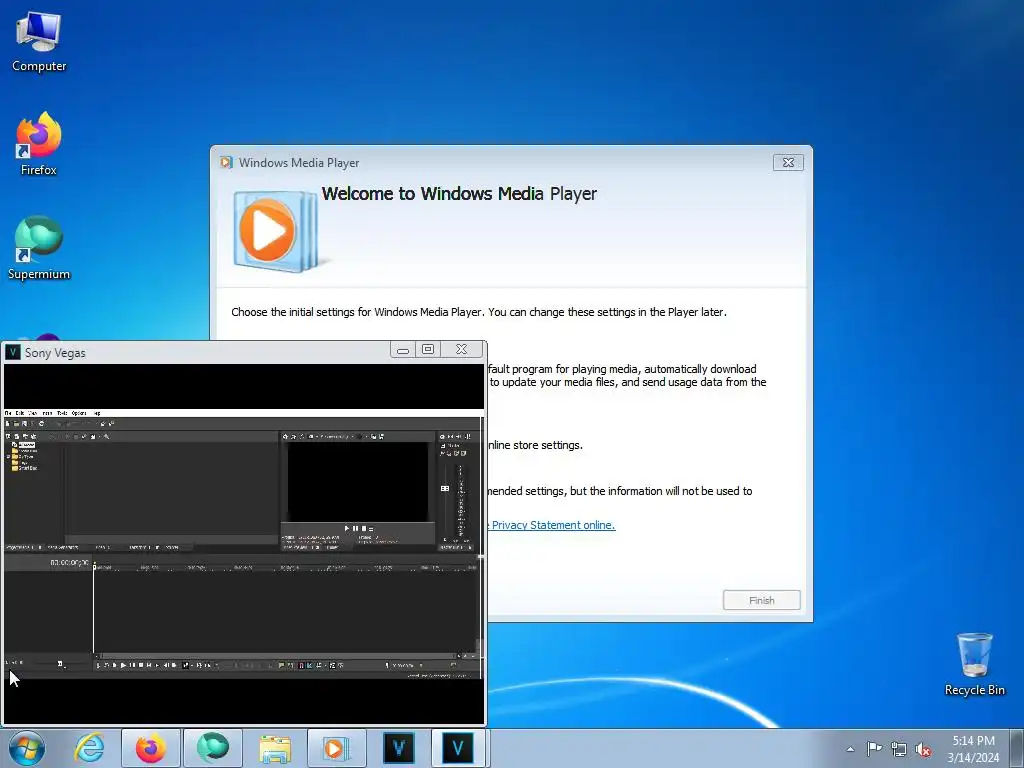1024x768 pixels.
Task: Select the Supermium desktop shortcut
Action: click(x=39, y=248)
